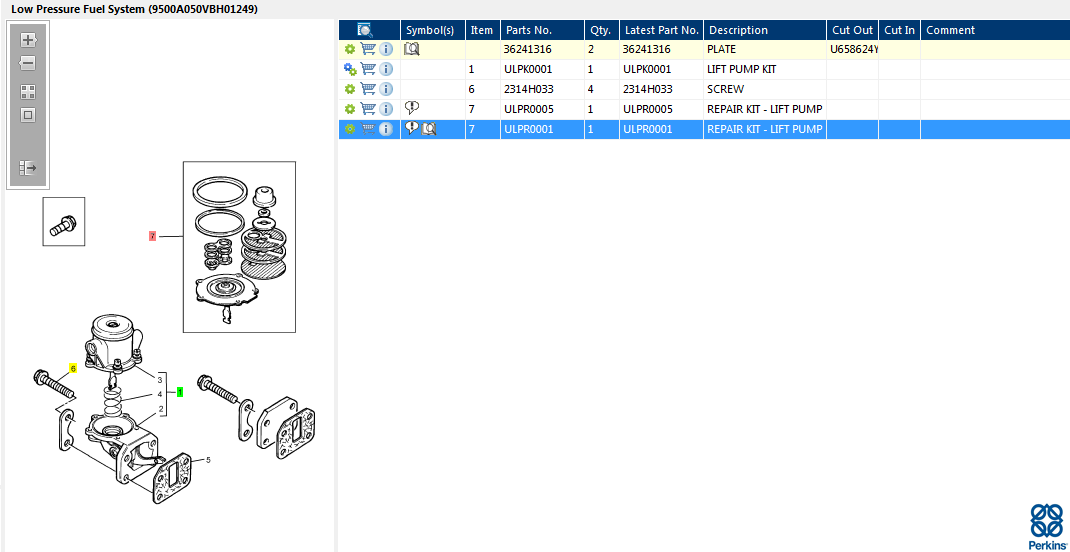Image resolution: width=1070 pixels, height=552 pixels.
Task: Click part number 36241316 in Parts No. column
Action: (x=527, y=49)
